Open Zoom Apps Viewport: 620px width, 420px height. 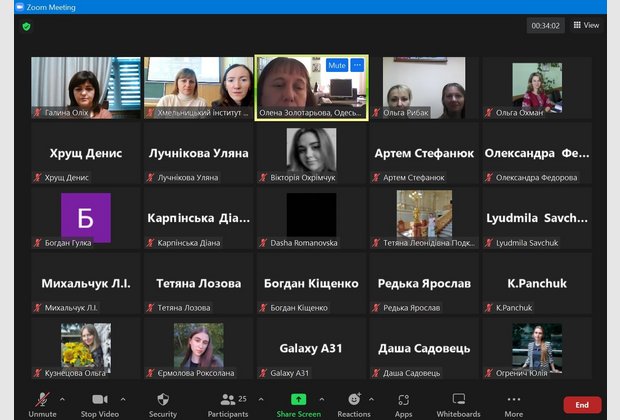403,405
